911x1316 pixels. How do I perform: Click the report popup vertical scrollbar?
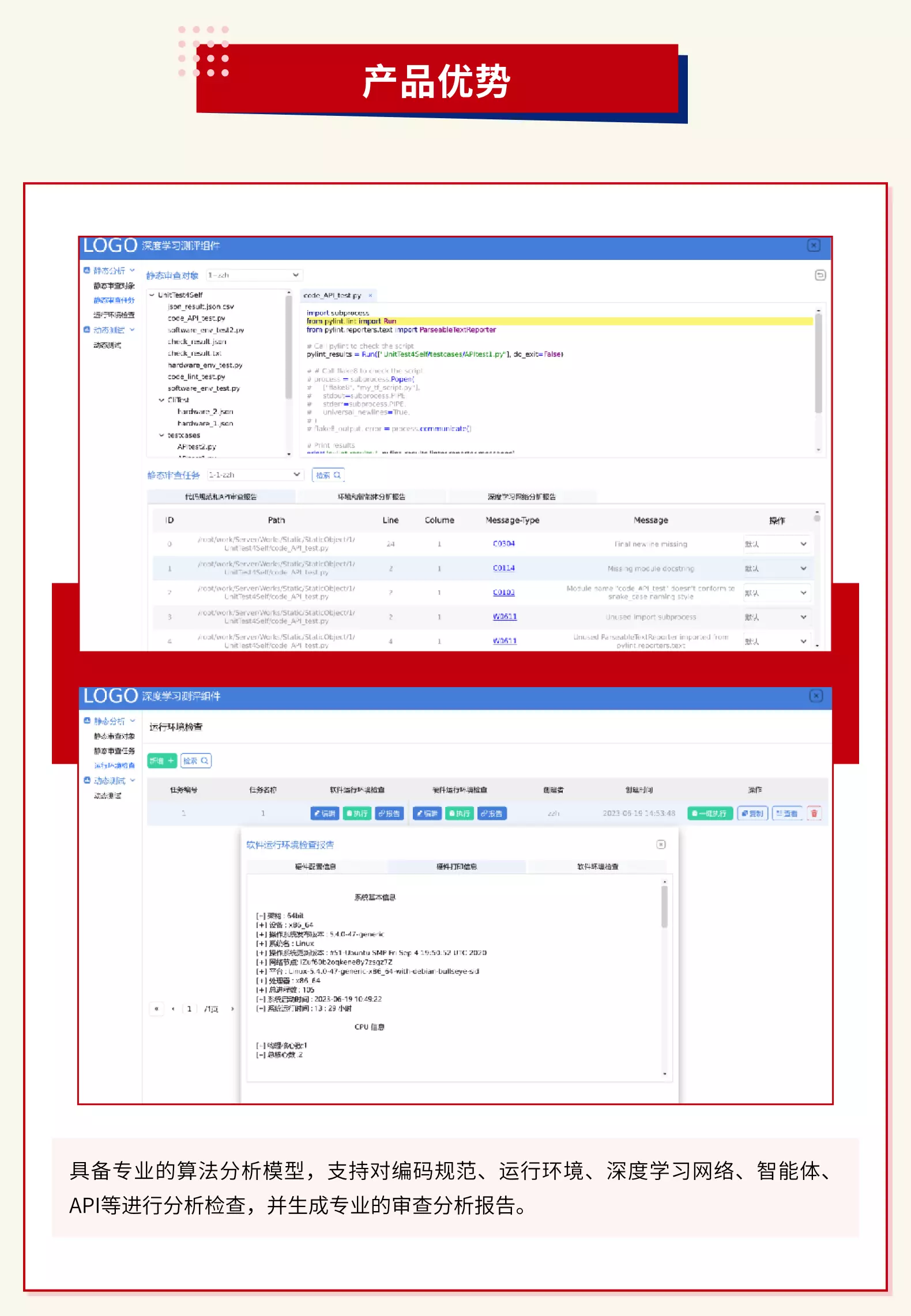coord(664,907)
